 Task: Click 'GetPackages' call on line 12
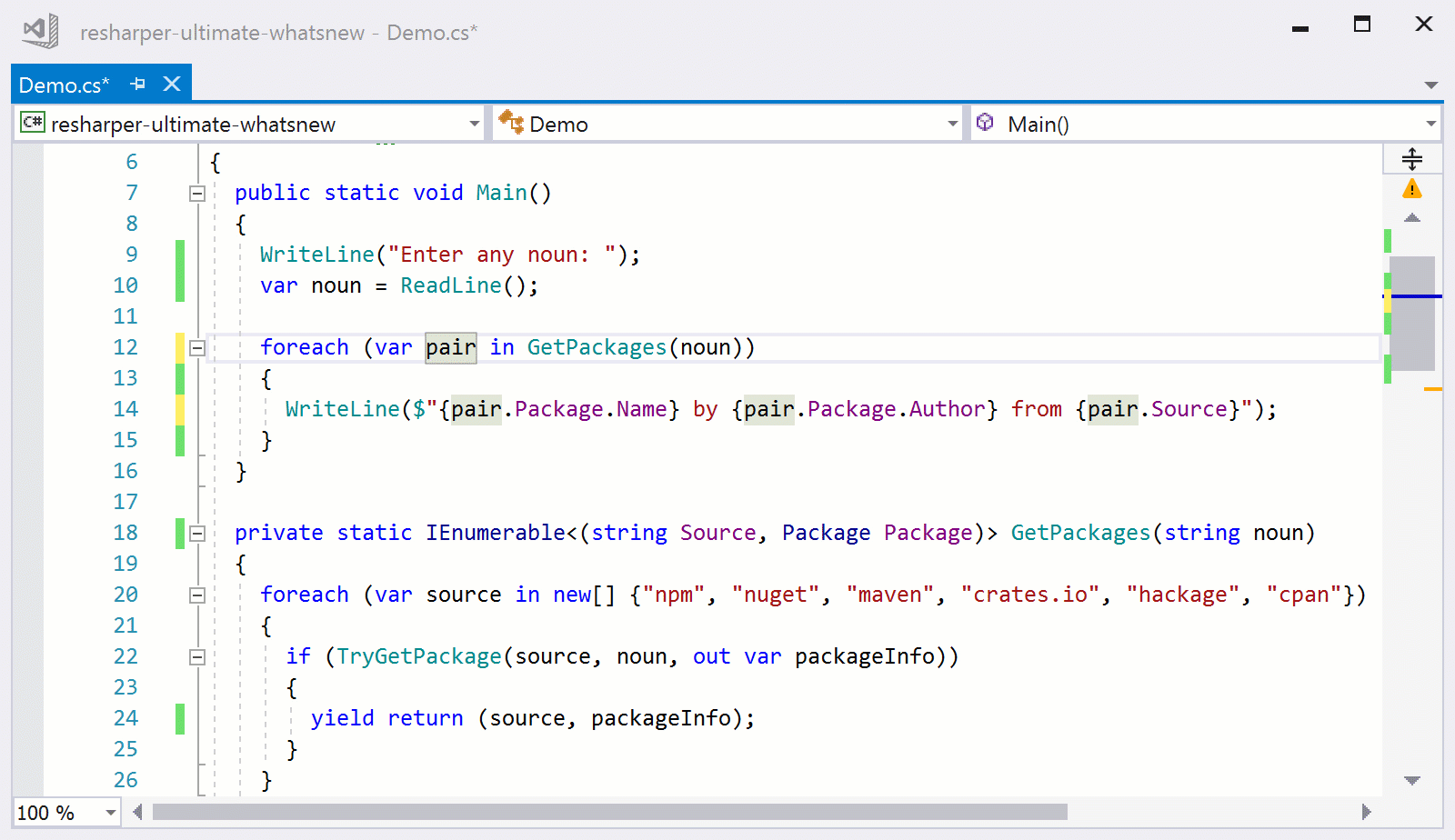[597, 347]
